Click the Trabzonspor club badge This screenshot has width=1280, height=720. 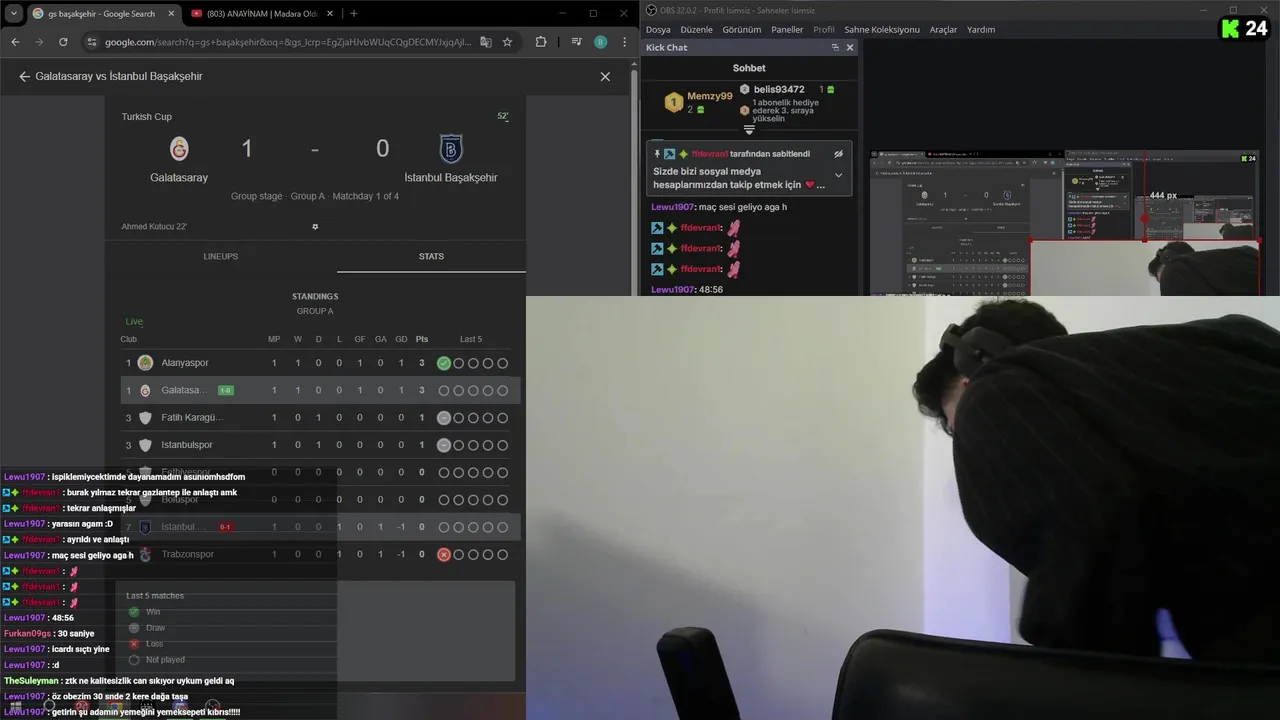(145, 554)
